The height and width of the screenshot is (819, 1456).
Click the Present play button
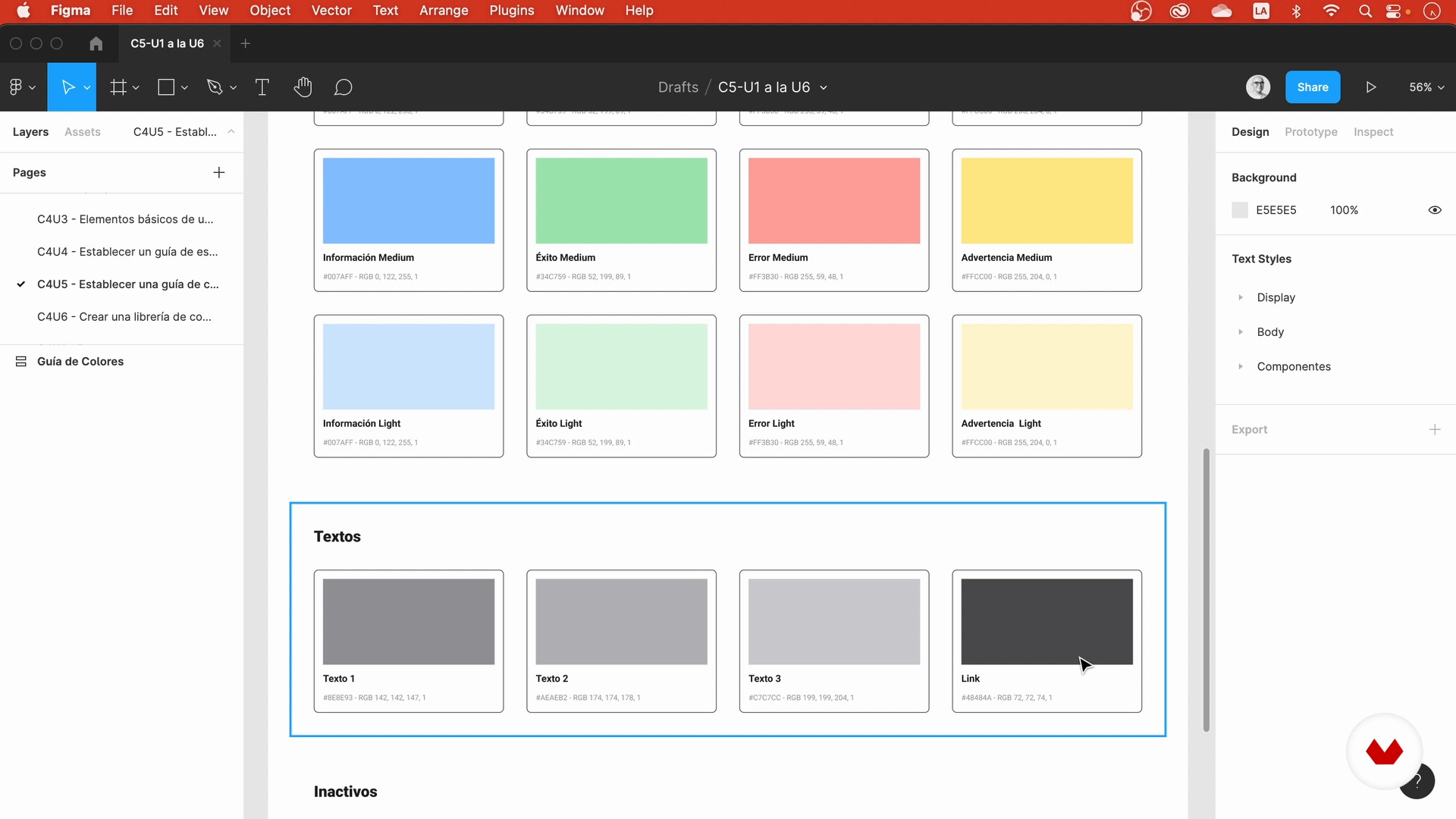click(x=1371, y=87)
